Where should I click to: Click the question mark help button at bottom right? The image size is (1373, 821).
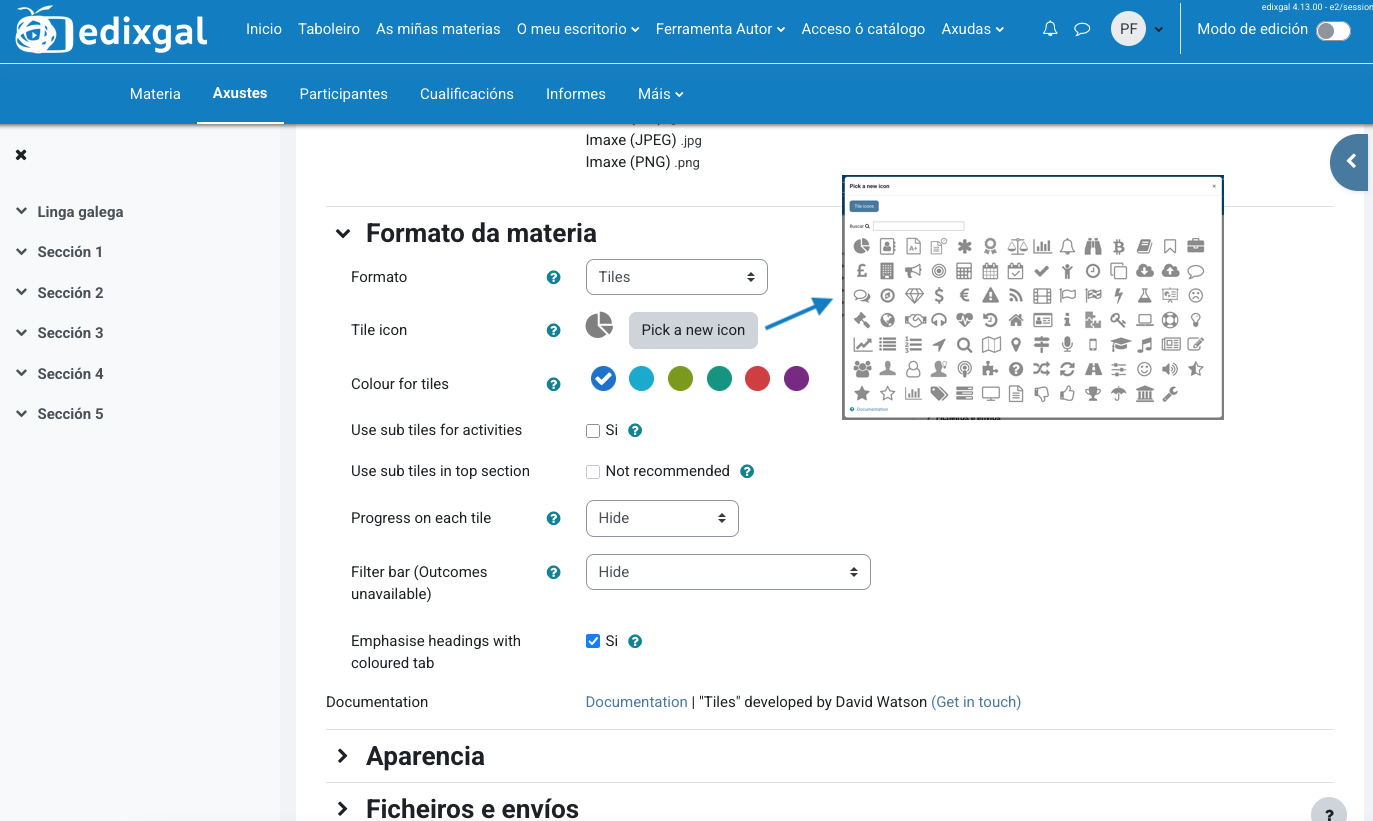[x=1328, y=812]
